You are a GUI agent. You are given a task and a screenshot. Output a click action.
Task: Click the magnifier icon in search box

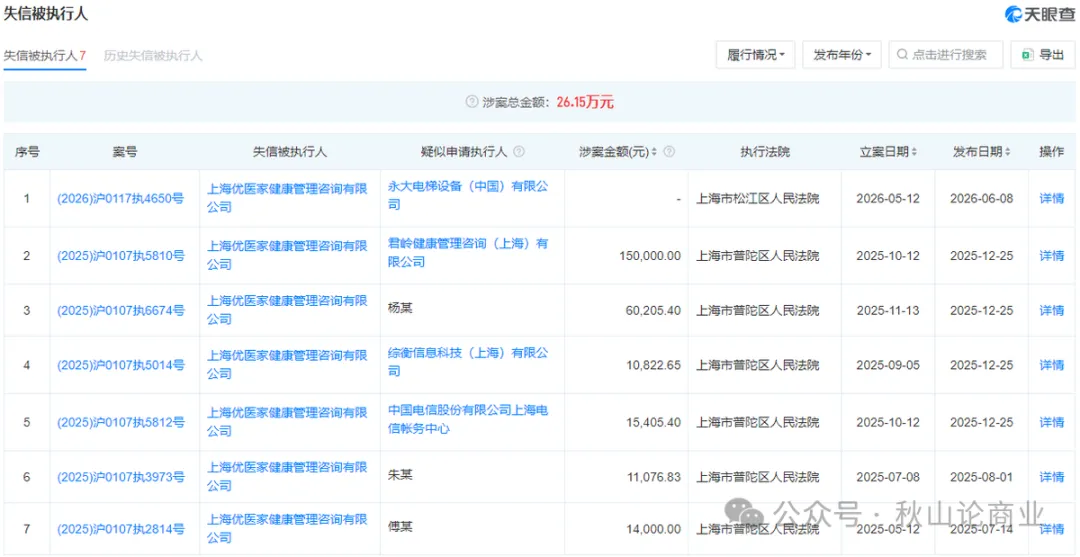click(x=902, y=55)
